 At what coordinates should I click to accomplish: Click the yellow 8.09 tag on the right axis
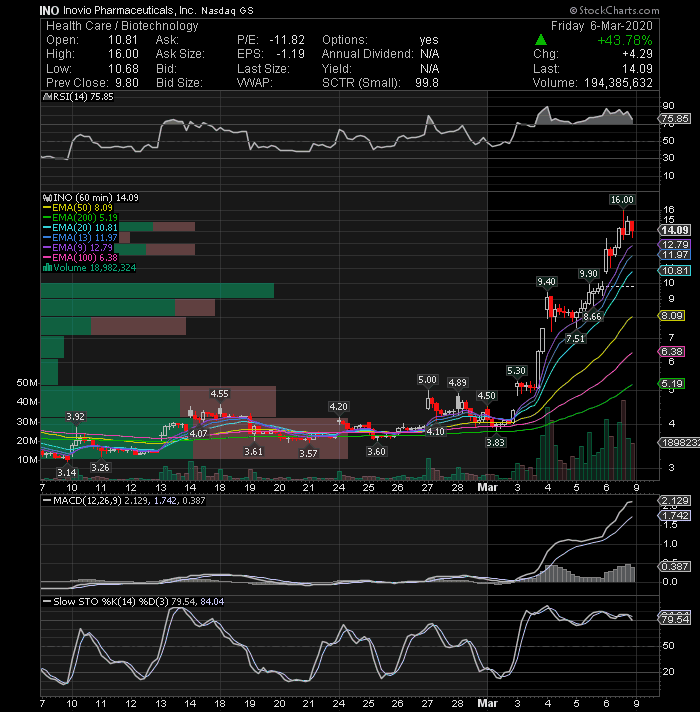(x=671, y=316)
